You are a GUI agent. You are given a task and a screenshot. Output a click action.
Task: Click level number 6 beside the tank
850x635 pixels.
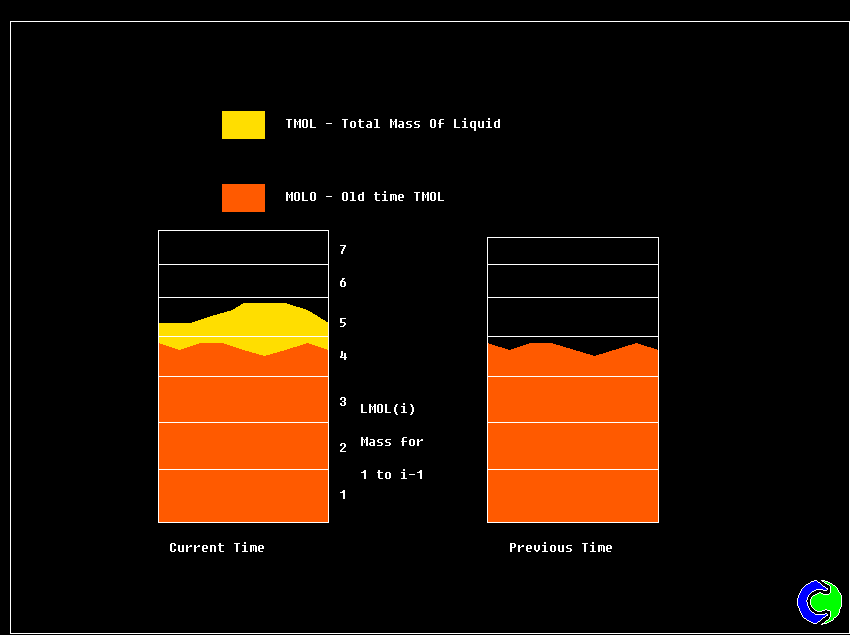pyautogui.click(x=343, y=283)
